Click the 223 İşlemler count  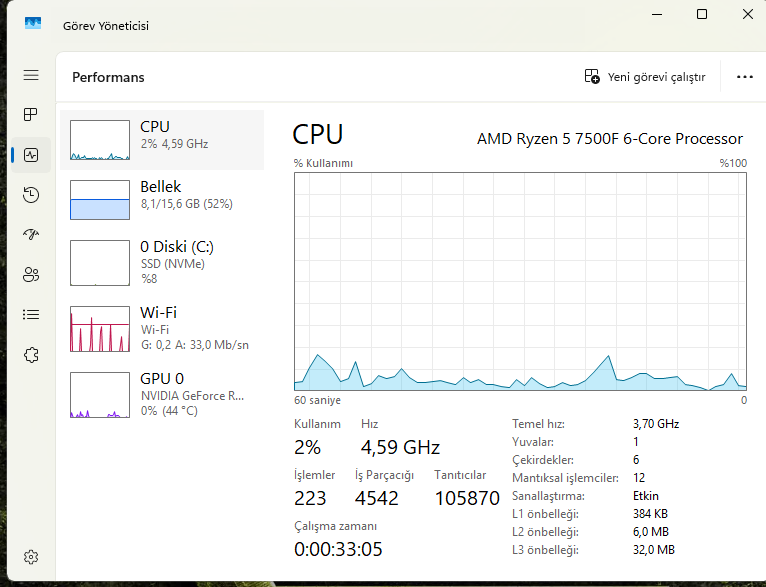[310, 498]
